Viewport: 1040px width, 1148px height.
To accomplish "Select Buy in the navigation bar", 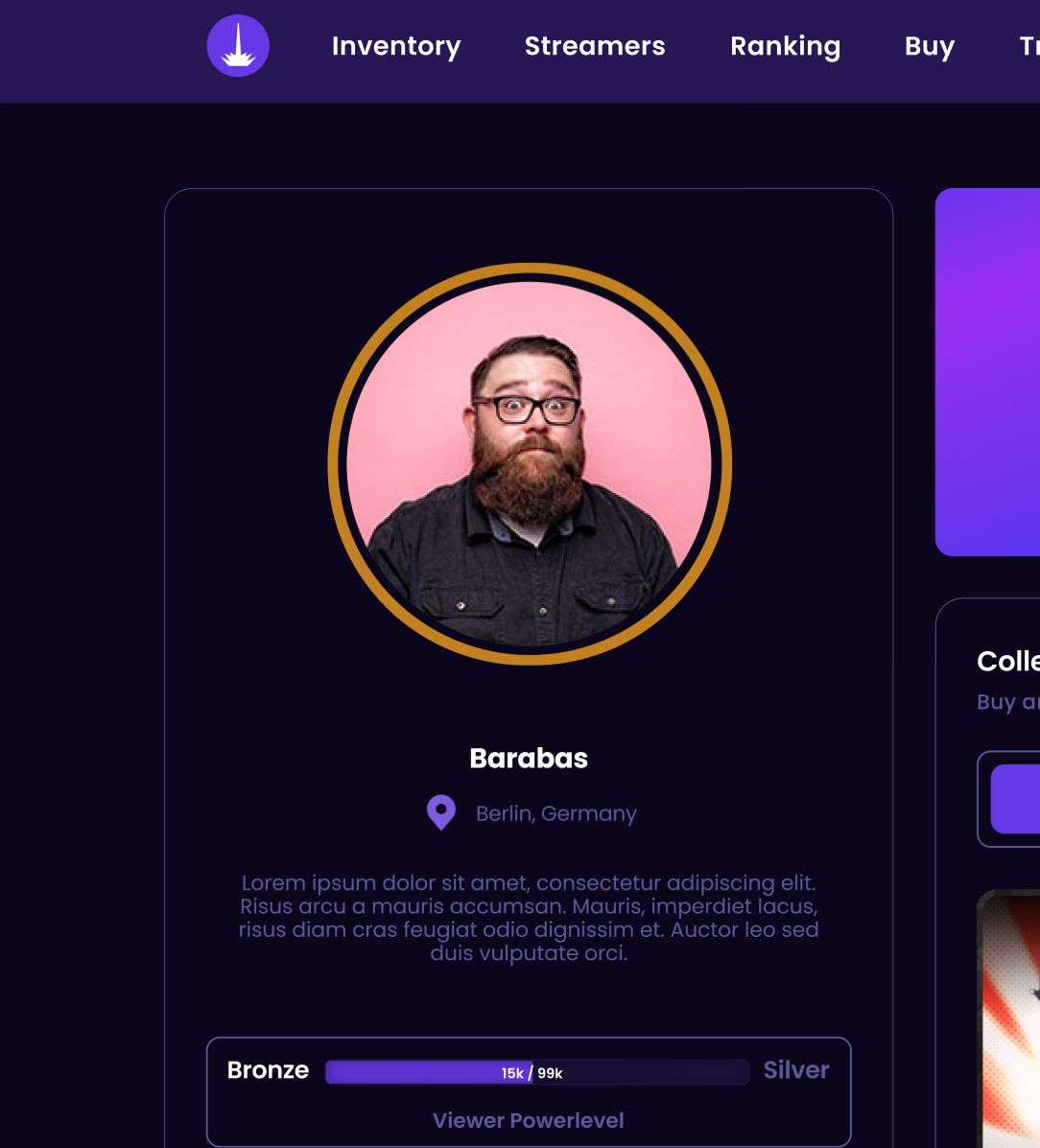I will pos(930,46).
